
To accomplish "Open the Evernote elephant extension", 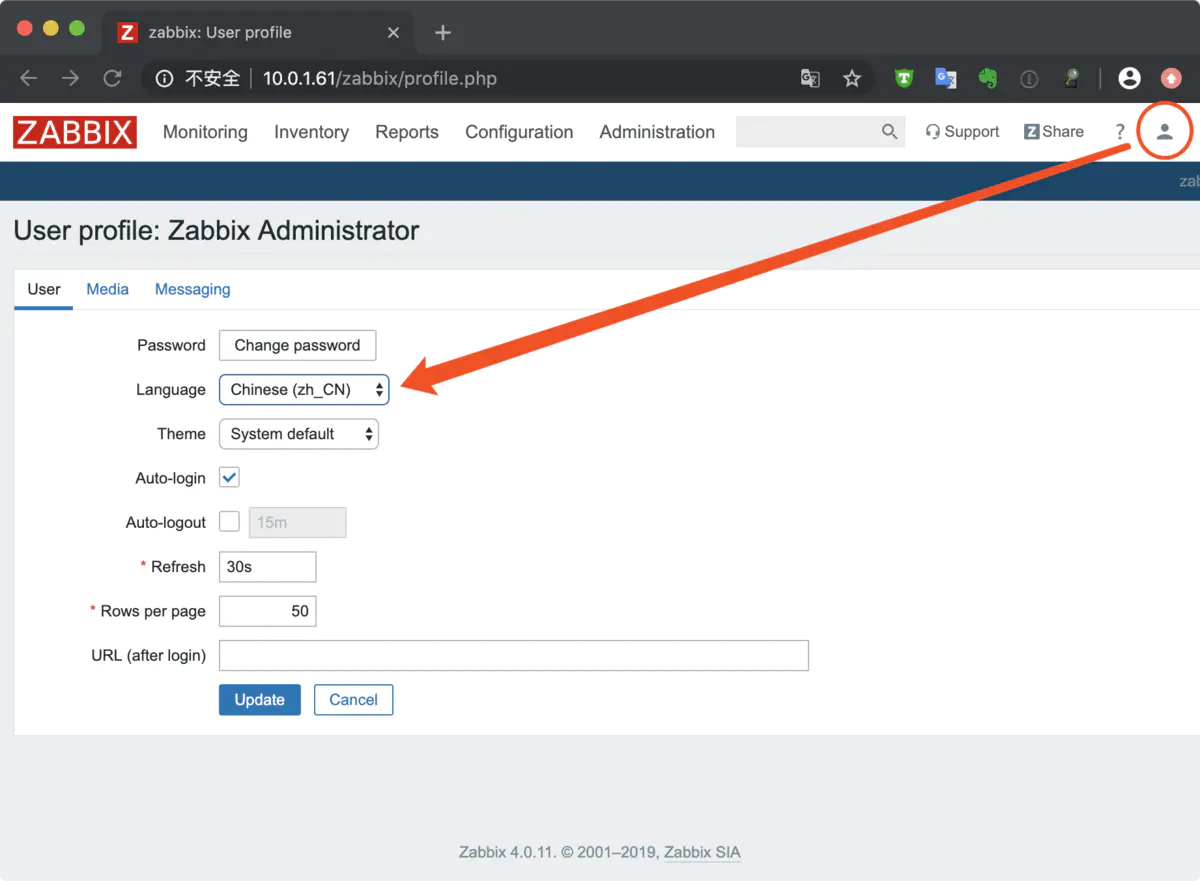I will 987,78.
